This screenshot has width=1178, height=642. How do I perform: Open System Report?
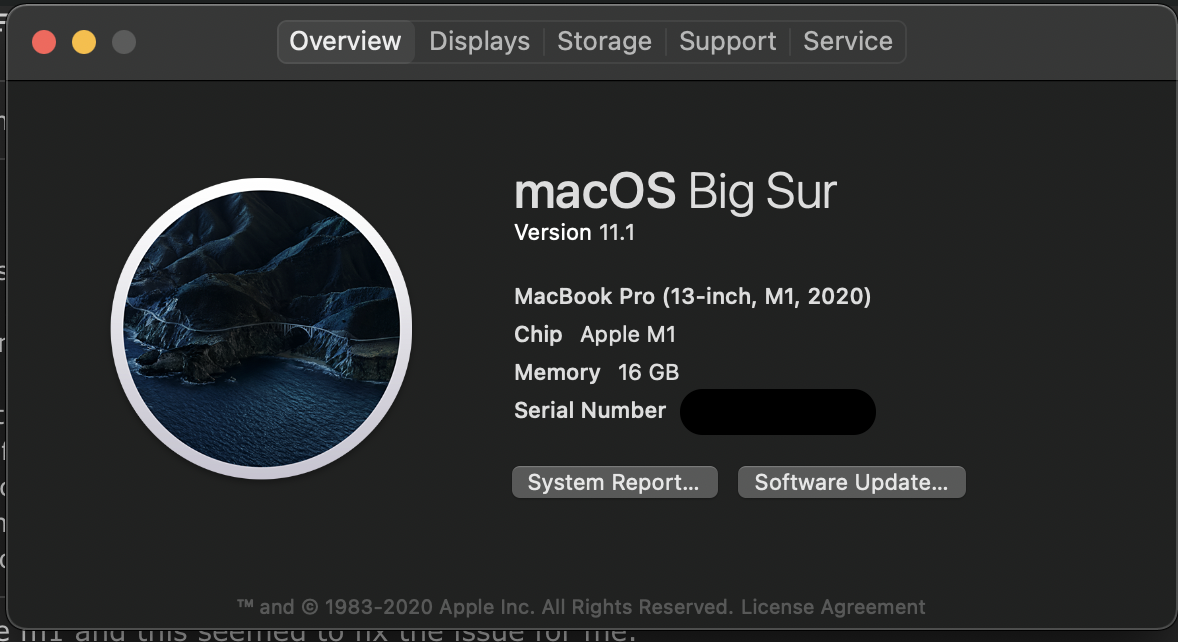615,482
